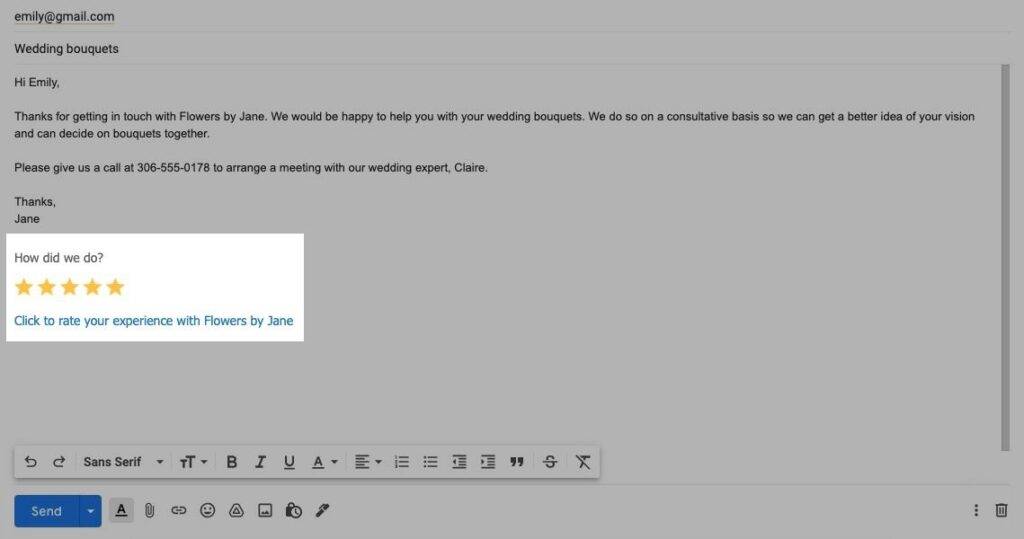
Task: Insert signature using the pen icon
Action: tap(322, 511)
